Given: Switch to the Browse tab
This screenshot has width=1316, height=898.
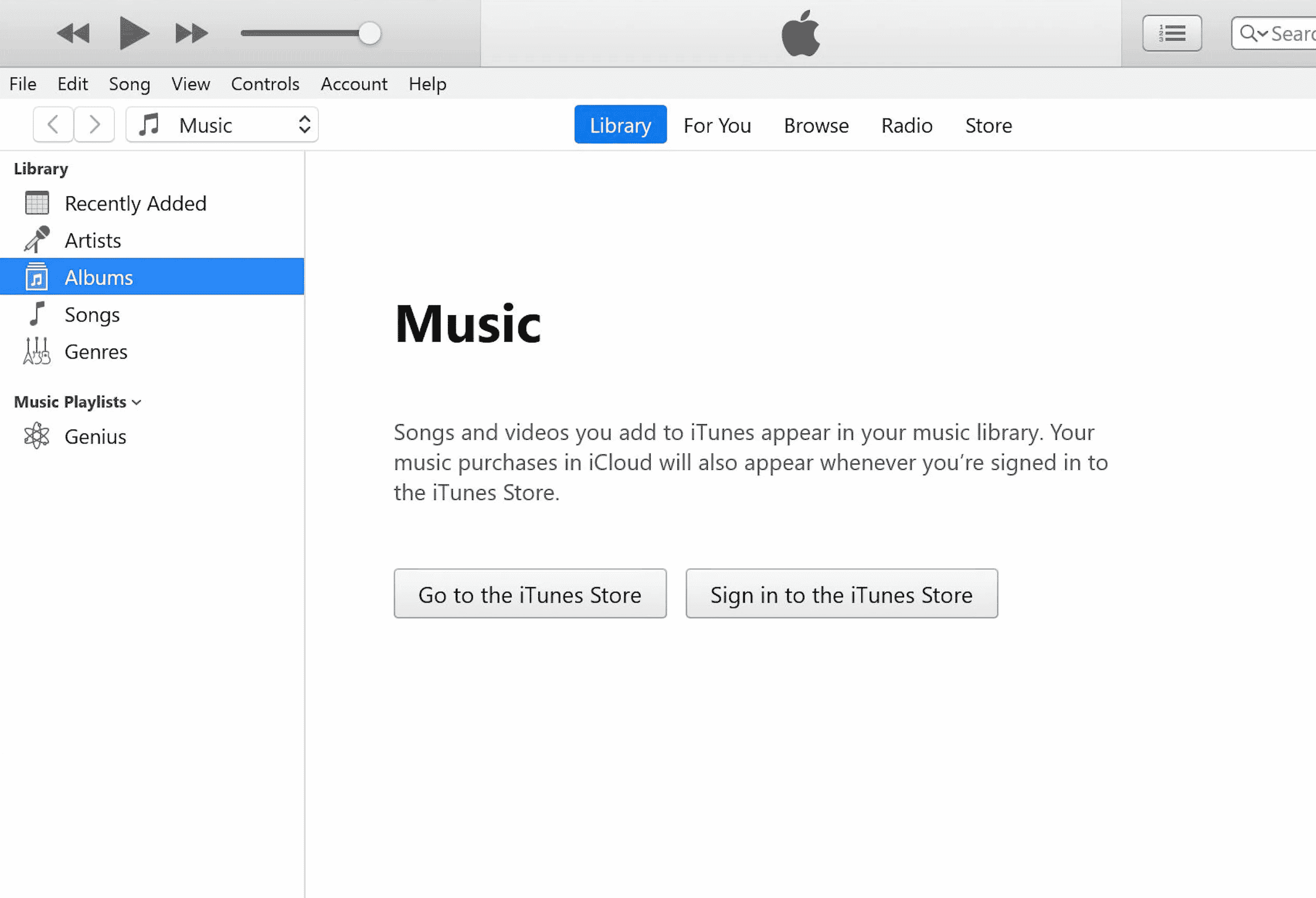Looking at the screenshot, I should coord(816,125).
